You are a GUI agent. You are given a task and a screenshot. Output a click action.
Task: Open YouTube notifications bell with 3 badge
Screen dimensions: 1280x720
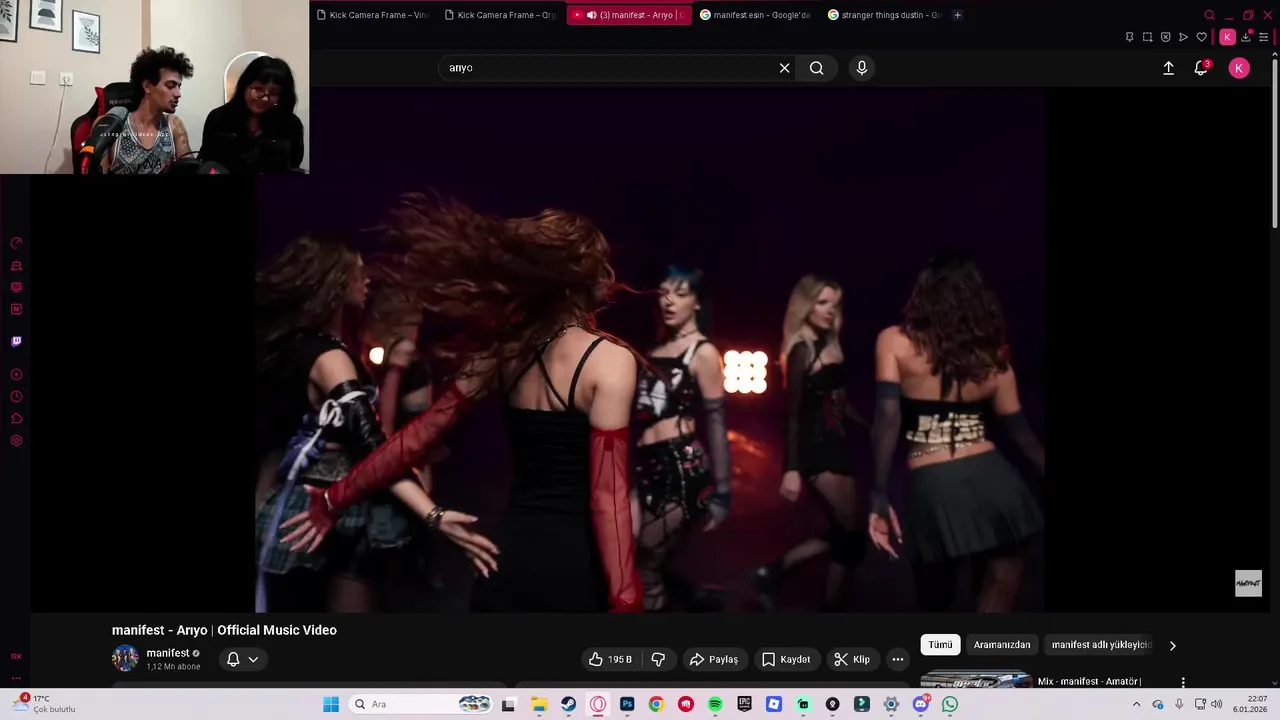[1201, 68]
